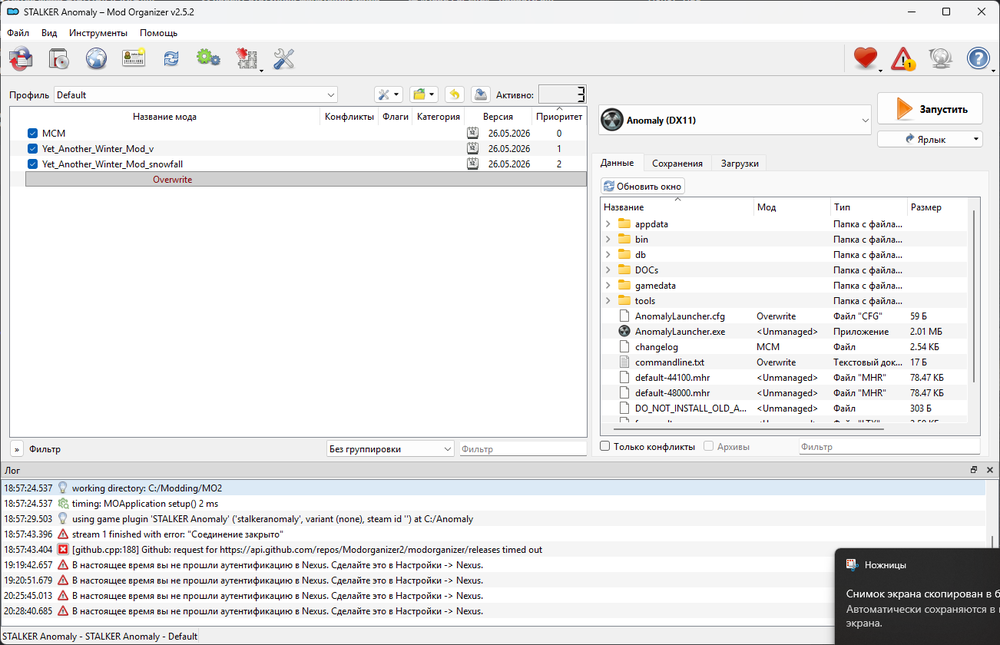Click the data tree vertical scrollbar
This screenshot has height=645, width=1000.
click(974, 297)
